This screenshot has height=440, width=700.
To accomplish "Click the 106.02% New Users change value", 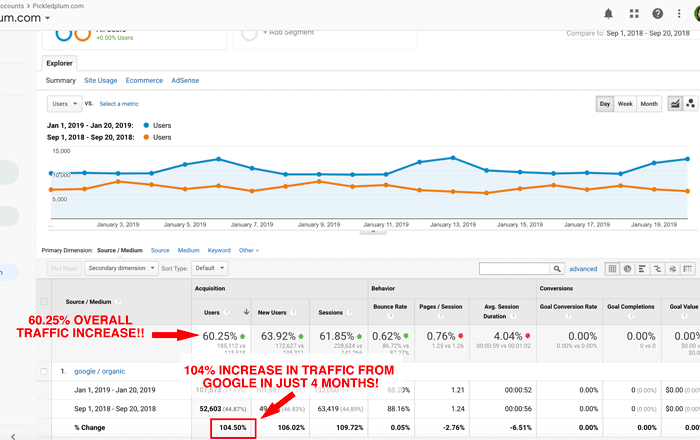I will 291,428.
